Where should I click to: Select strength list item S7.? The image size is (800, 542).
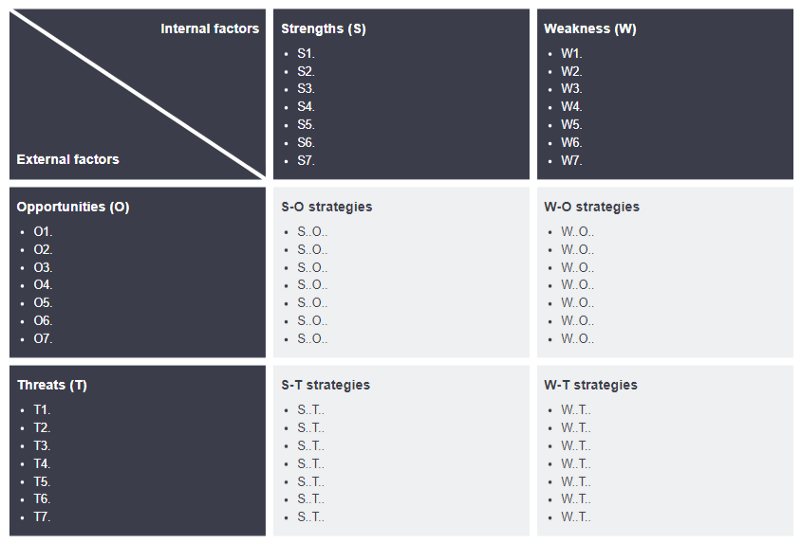click(306, 160)
